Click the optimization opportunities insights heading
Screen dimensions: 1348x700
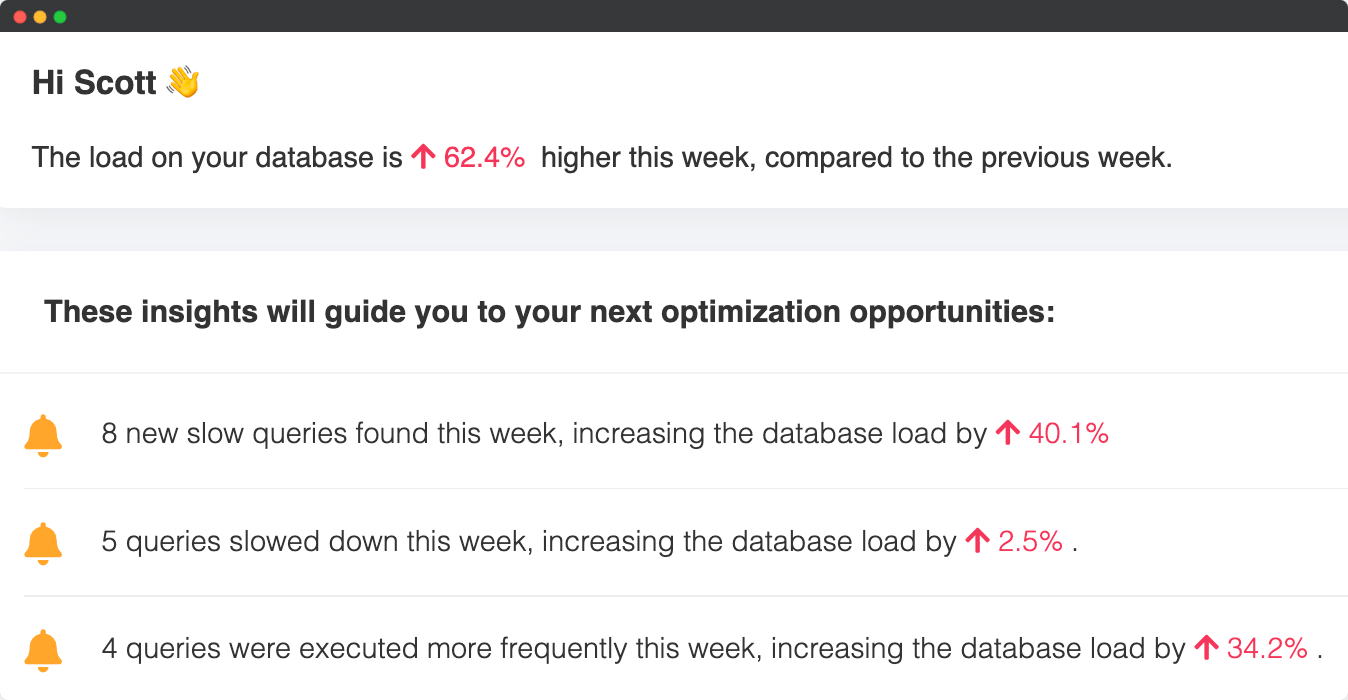[x=549, y=312]
